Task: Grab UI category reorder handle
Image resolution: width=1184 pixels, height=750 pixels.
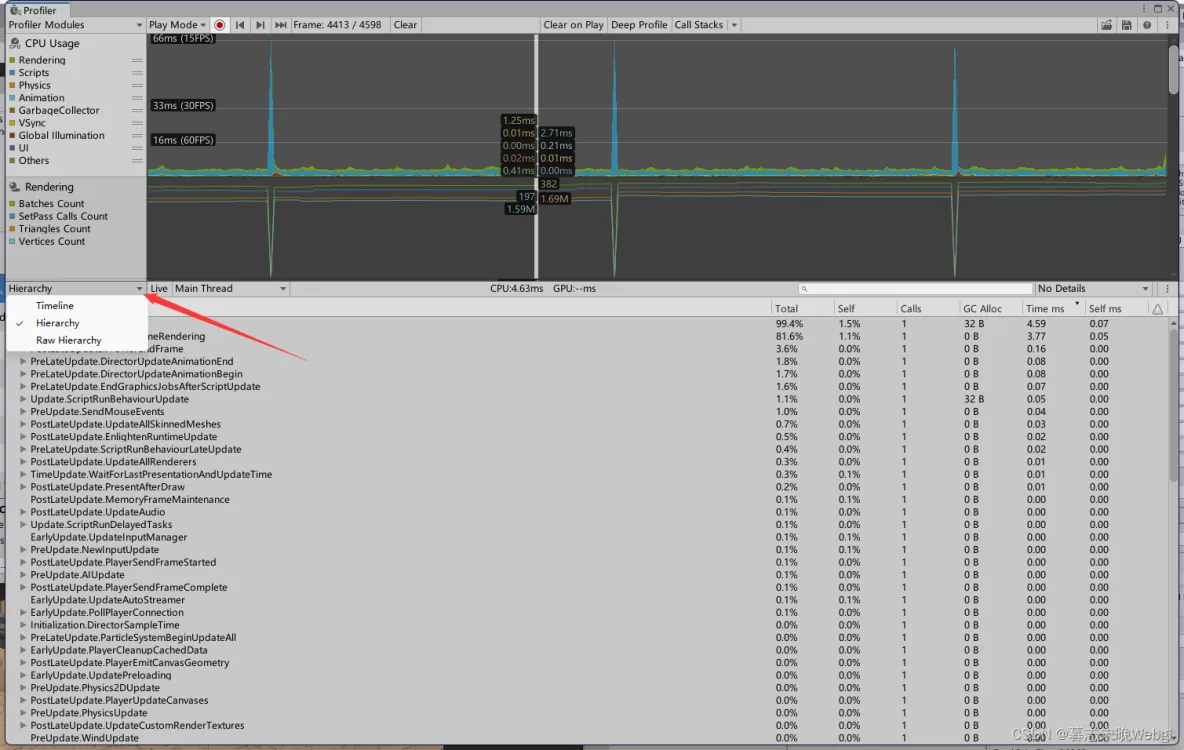Action: coord(137,148)
